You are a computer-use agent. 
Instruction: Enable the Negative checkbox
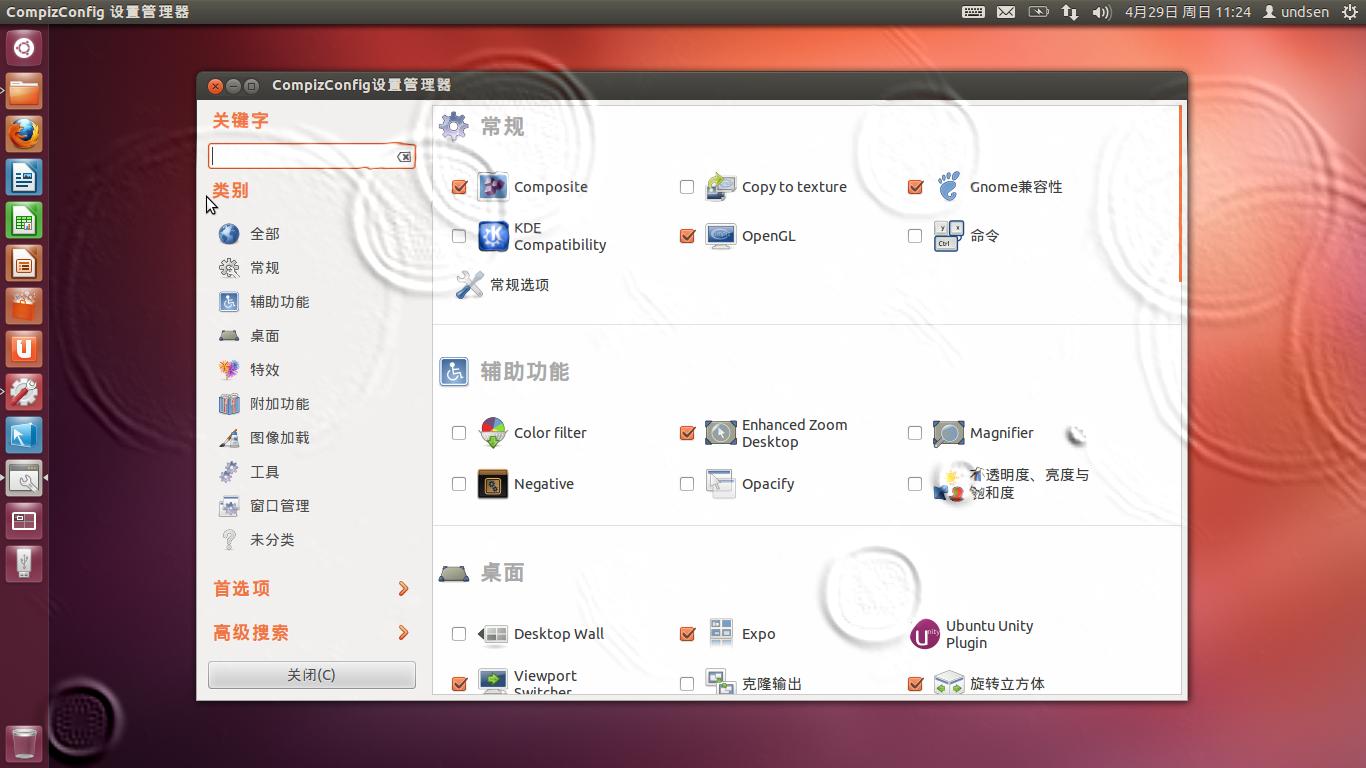(459, 484)
